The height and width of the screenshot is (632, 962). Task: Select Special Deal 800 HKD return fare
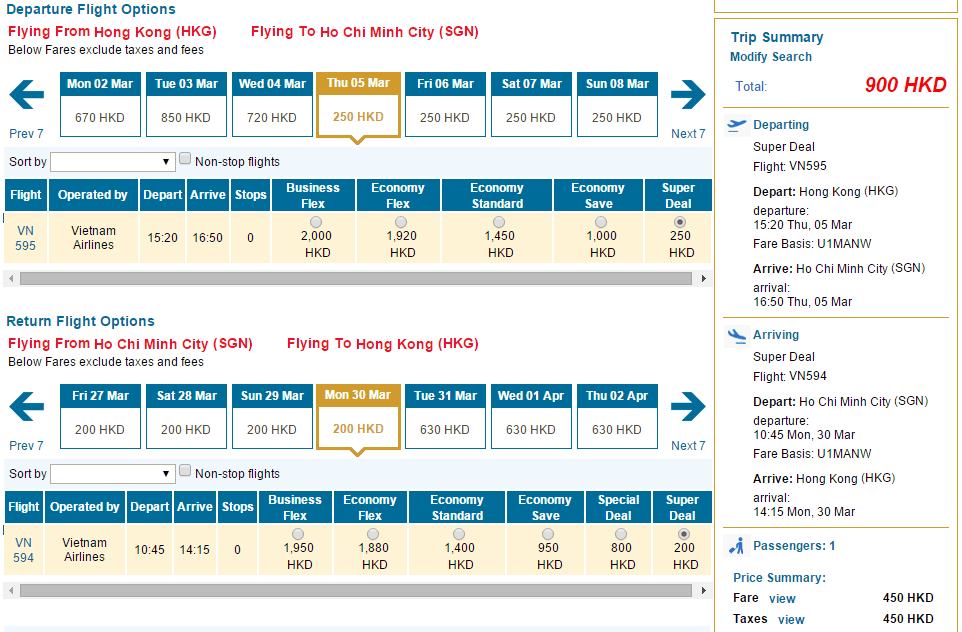click(622, 534)
